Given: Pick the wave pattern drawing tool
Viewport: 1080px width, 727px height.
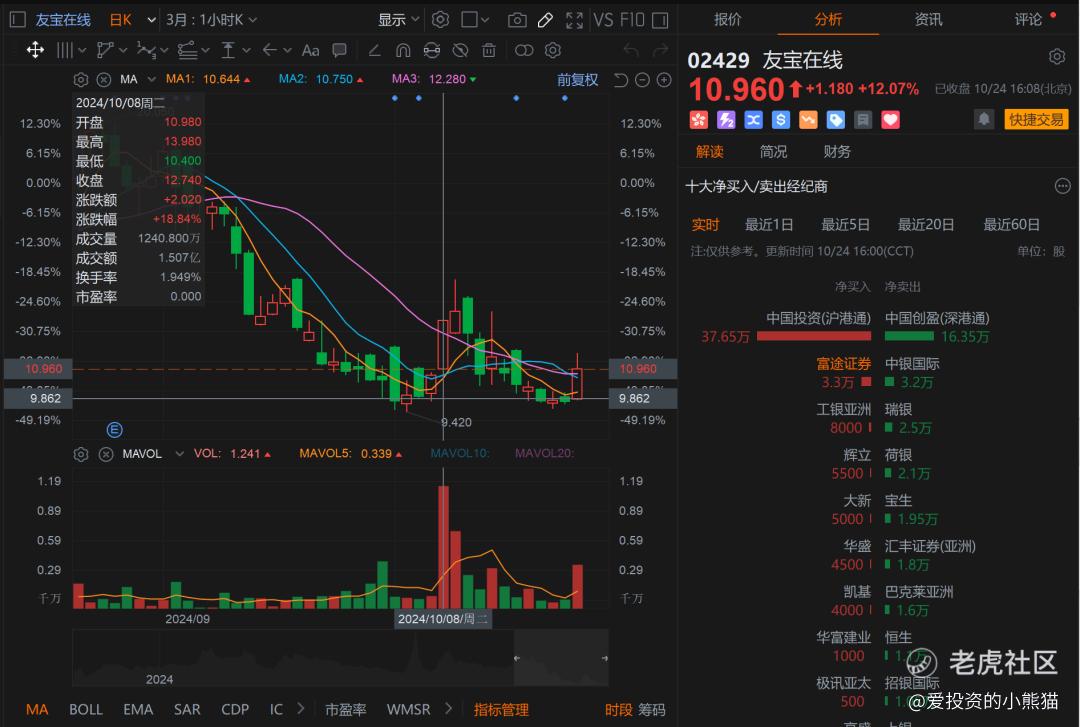Looking at the screenshot, I should [146, 50].
